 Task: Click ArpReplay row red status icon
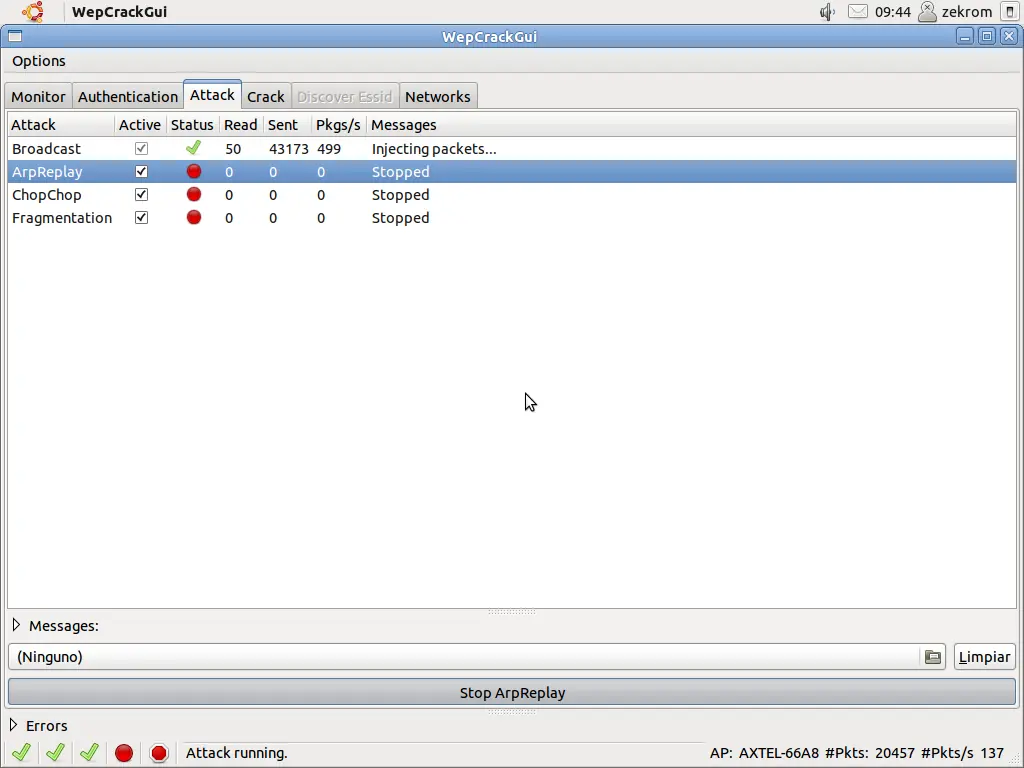pos(193,171)
